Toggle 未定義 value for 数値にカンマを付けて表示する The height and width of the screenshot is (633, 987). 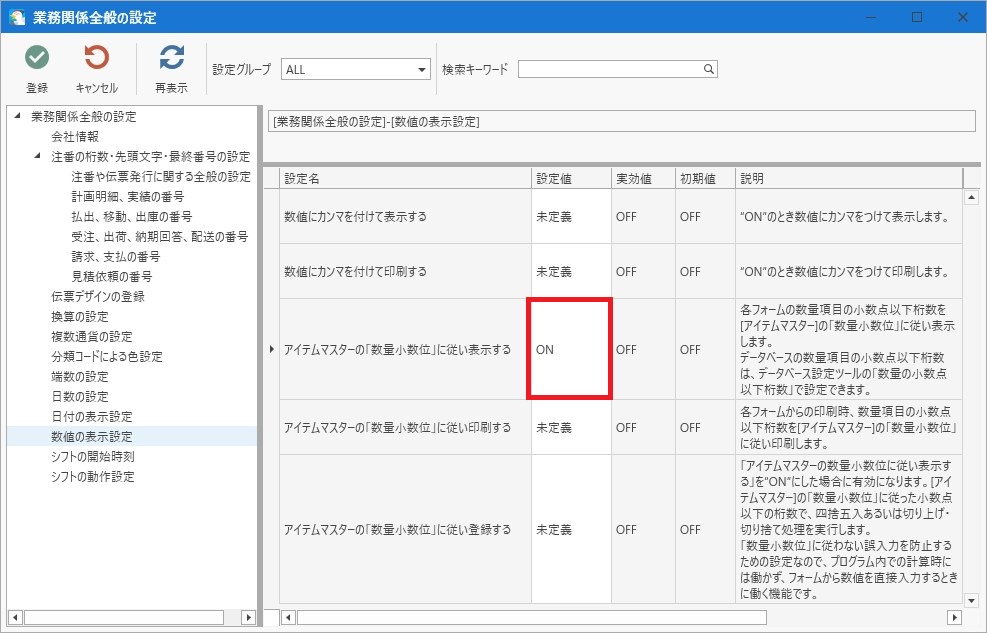coord(571,216)
